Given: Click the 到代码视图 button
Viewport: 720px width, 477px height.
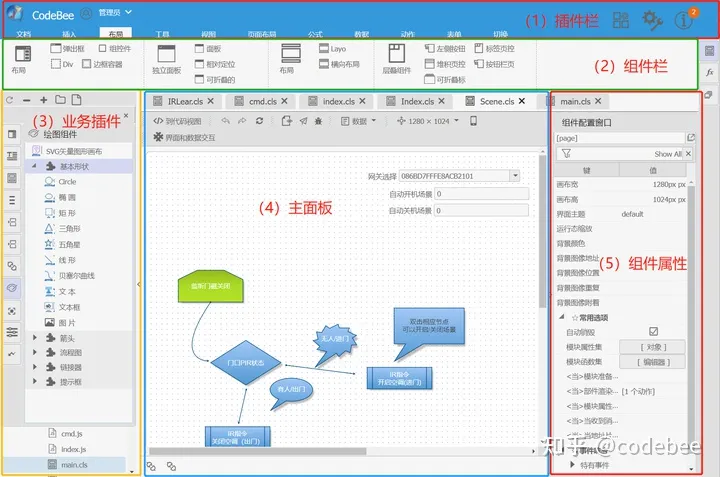Looking at the screenshot, I should [x=177, y=120].
